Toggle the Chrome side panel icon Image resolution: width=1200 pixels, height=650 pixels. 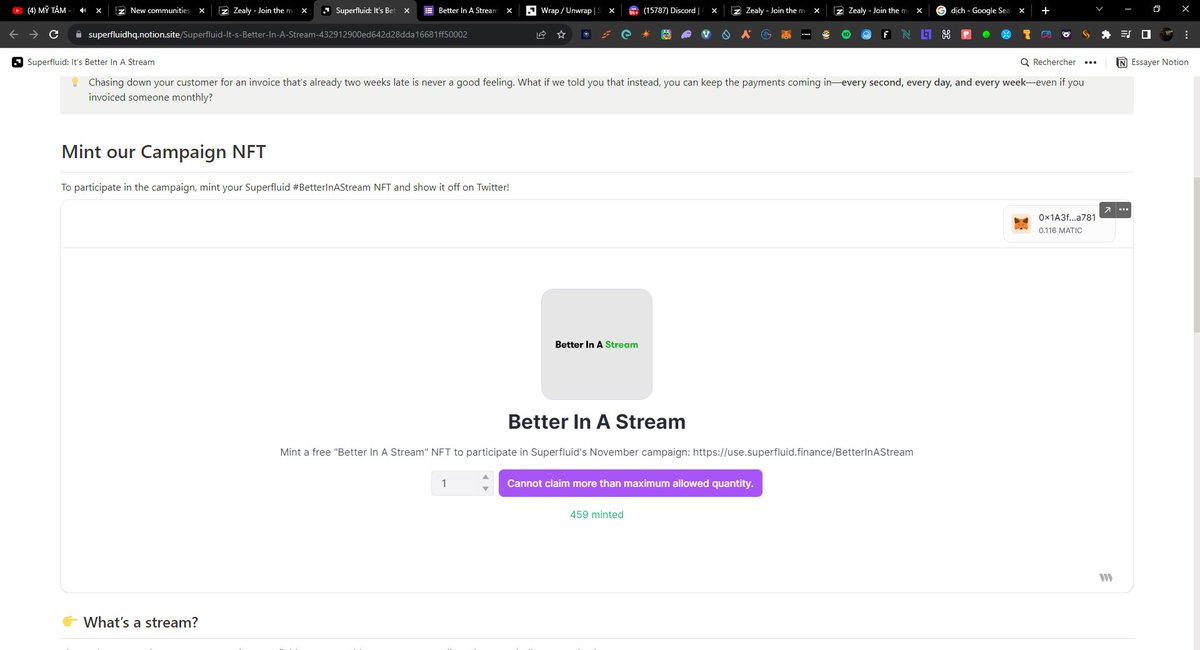click(1146, 34)
